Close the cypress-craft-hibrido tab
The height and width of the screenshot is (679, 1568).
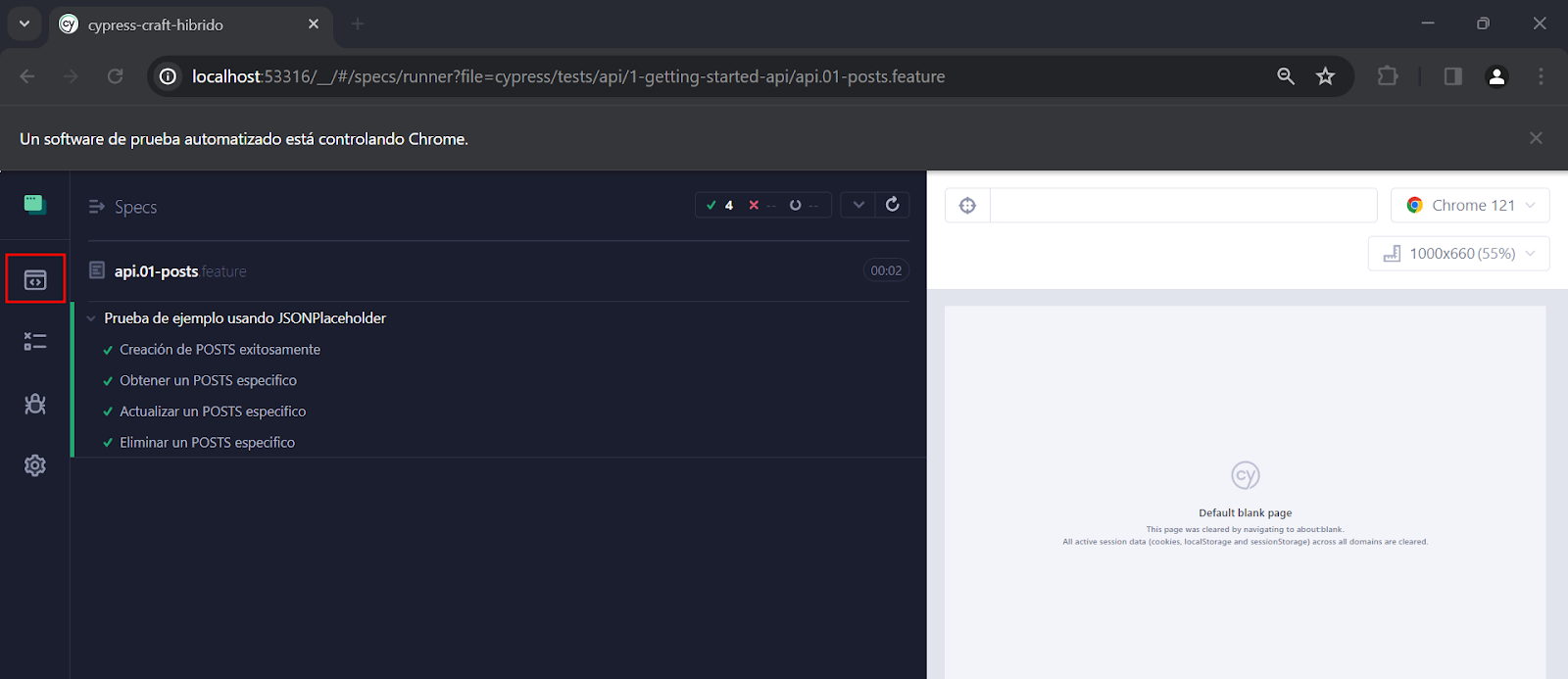click(314, 24)
